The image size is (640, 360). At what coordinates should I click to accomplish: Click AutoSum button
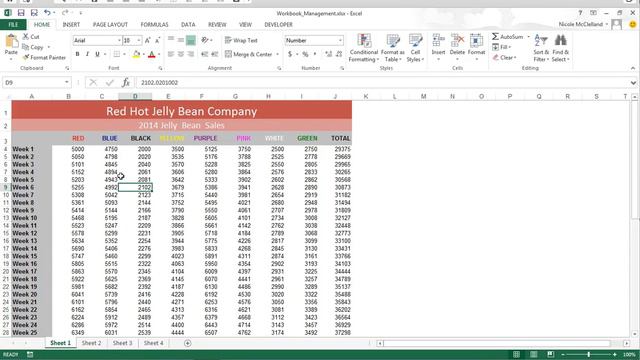coord(507,37)
